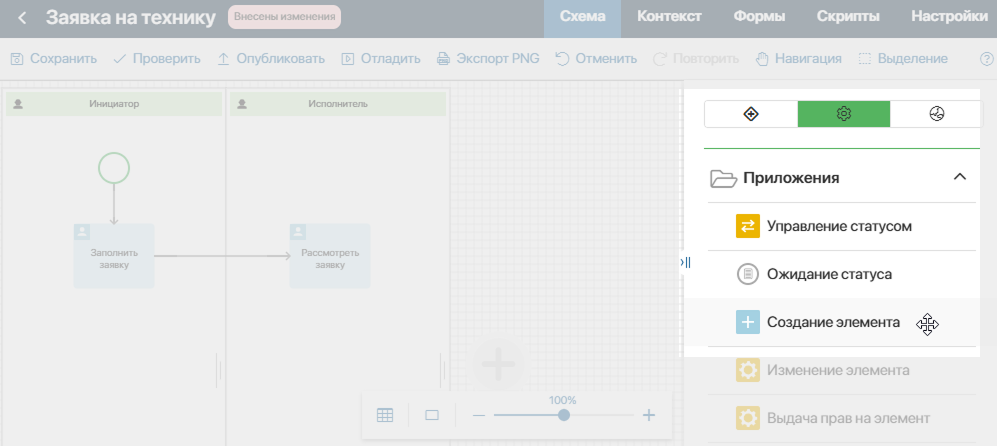
Task: Open the Схема tab
Action: click(x=582, y=17)
